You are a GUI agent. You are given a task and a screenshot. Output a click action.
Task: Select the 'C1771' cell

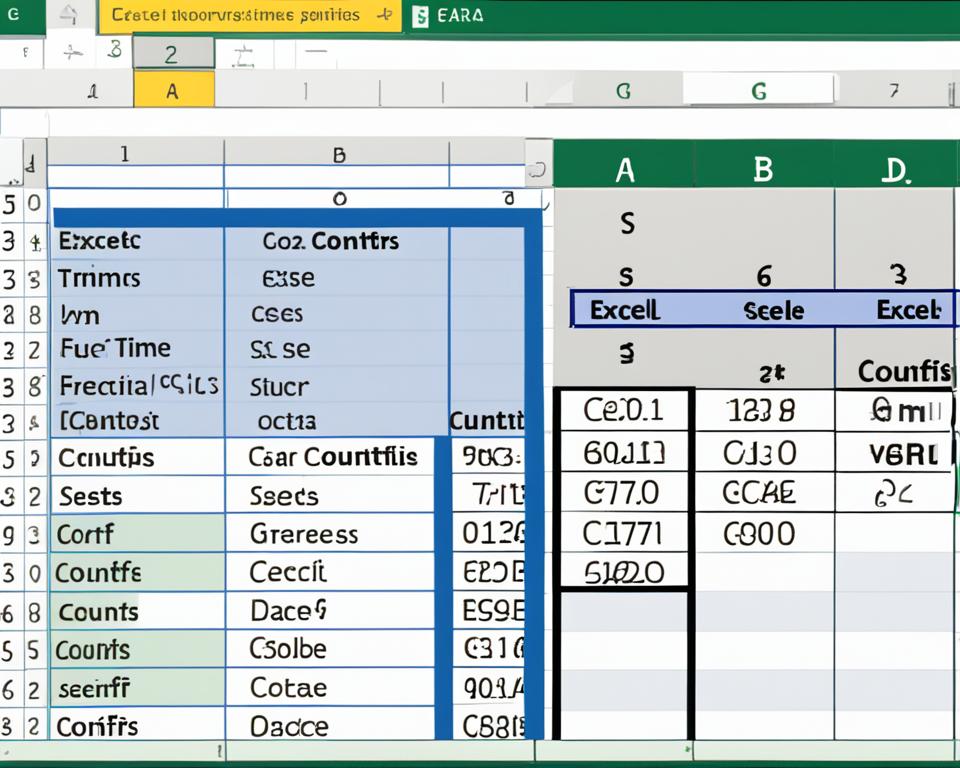[x=624, y=533]
